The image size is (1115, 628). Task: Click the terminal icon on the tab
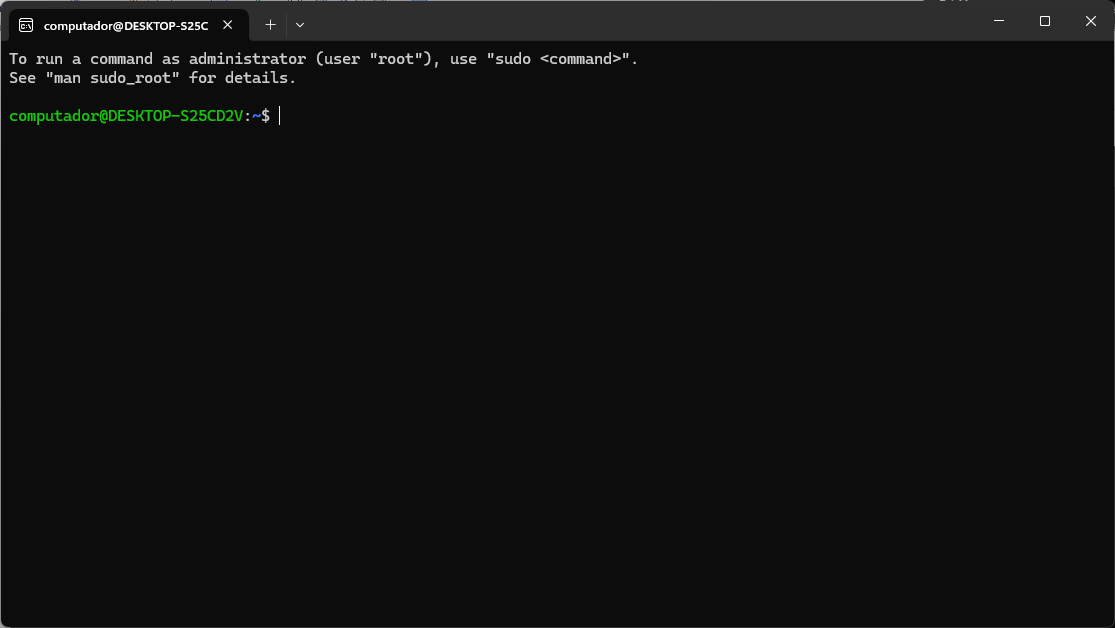(26, 25)
